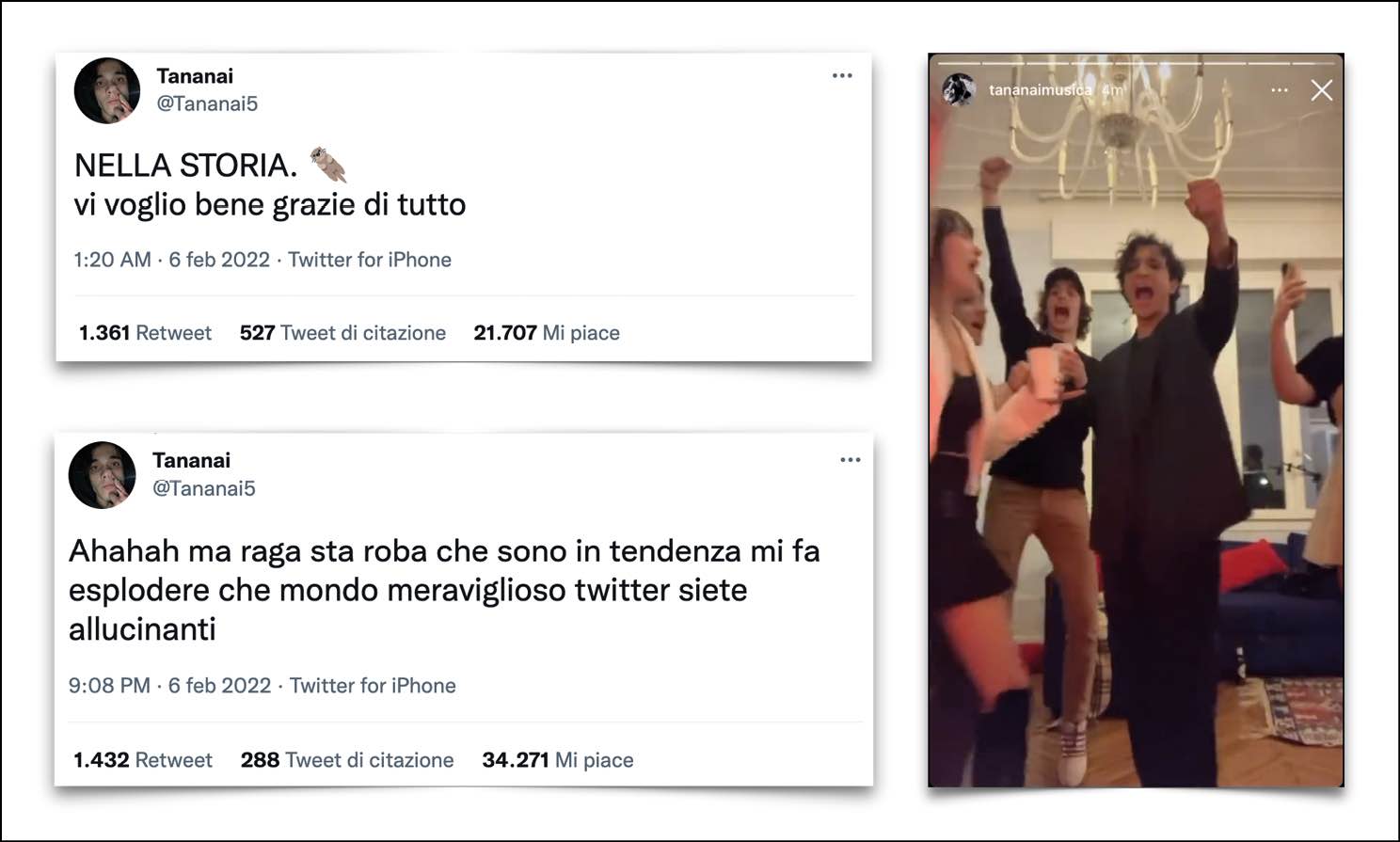Image resolution: width=1400 pixels, height=842 pixels.
Task: Click Tananai display name on second tweet
Action: 192,460
